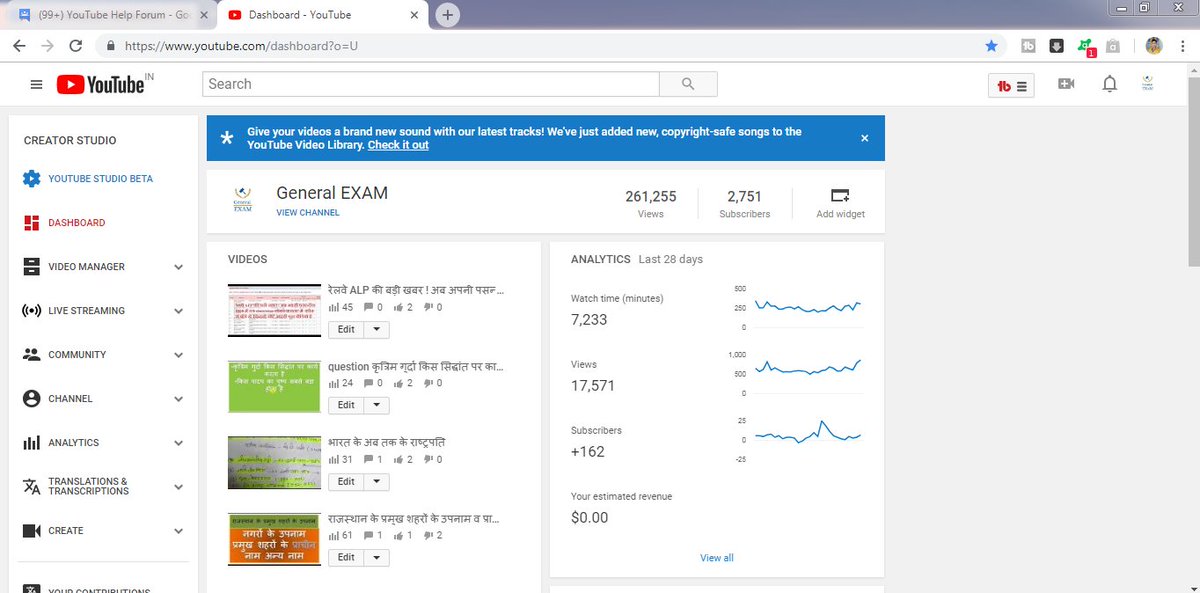Expand the Video Manager section

click(178, 267)
